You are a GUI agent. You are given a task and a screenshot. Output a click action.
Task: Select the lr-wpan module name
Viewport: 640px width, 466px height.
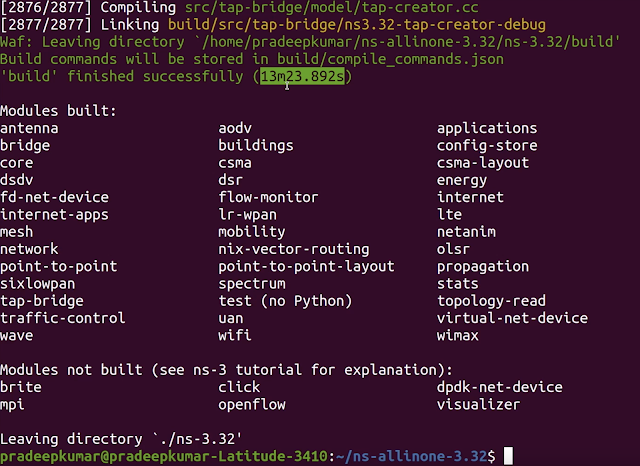pos(247,215)
